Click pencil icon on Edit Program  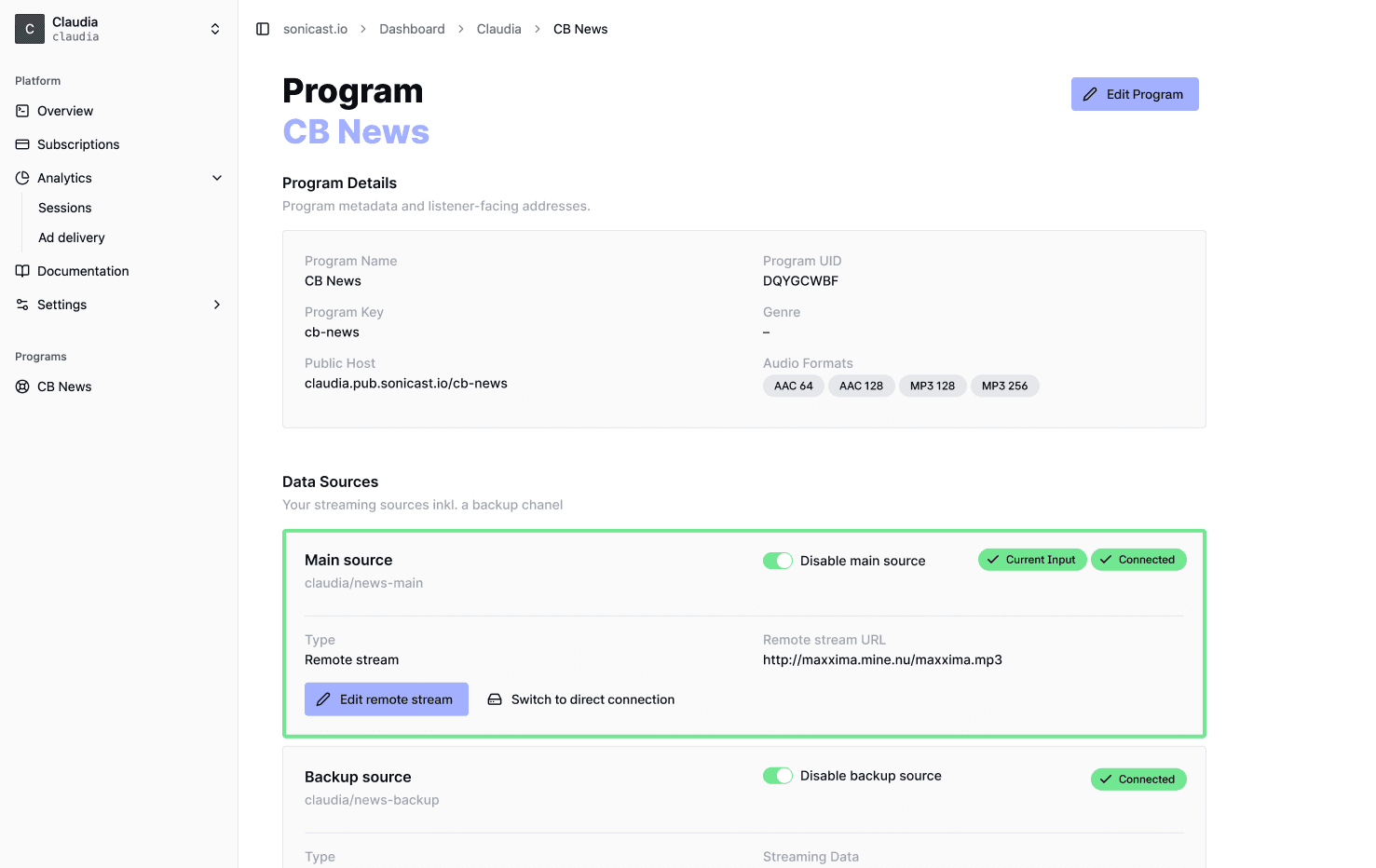coord(1090,94)
